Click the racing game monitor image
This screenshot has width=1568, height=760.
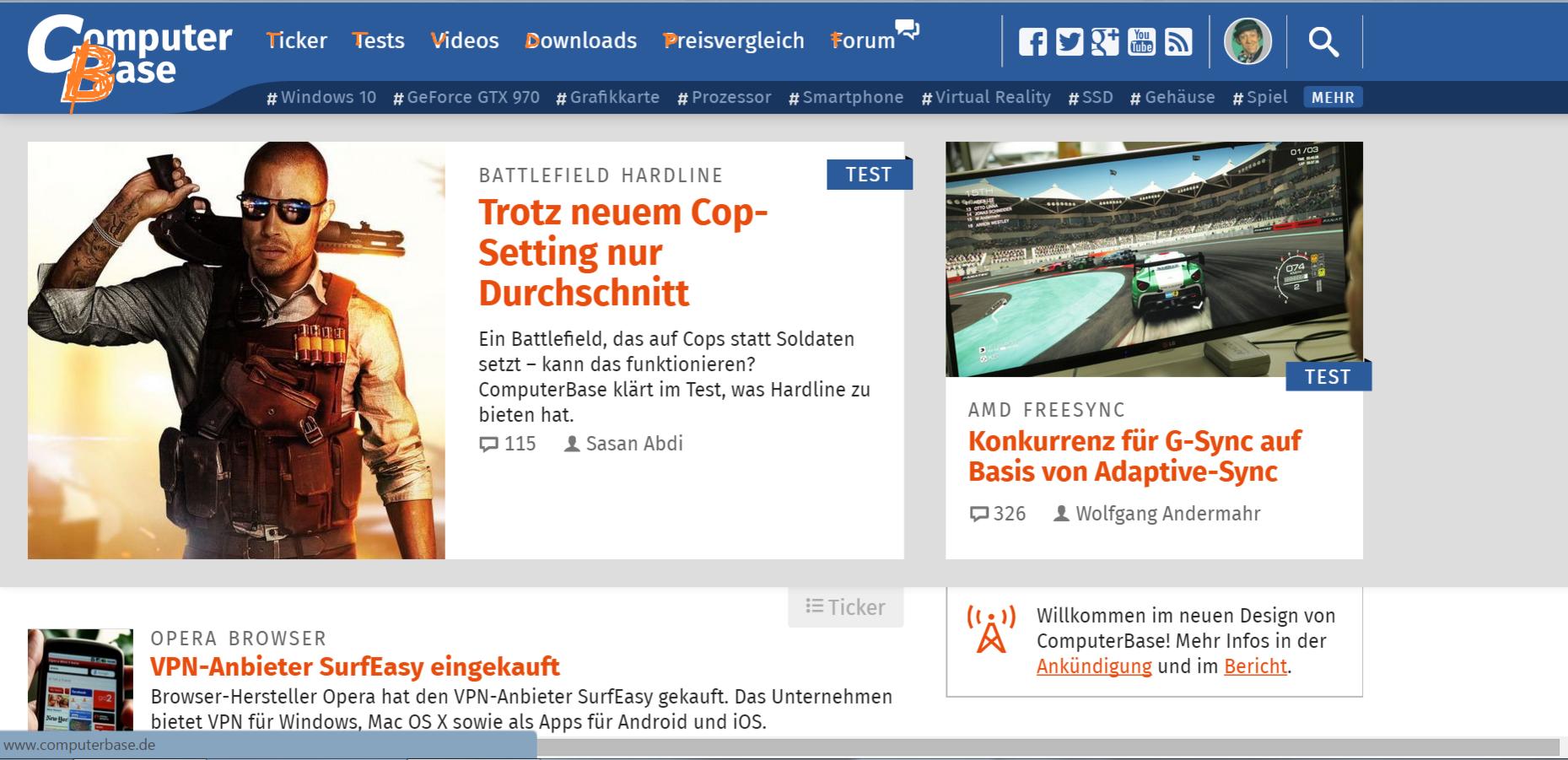click(1154, 259)
